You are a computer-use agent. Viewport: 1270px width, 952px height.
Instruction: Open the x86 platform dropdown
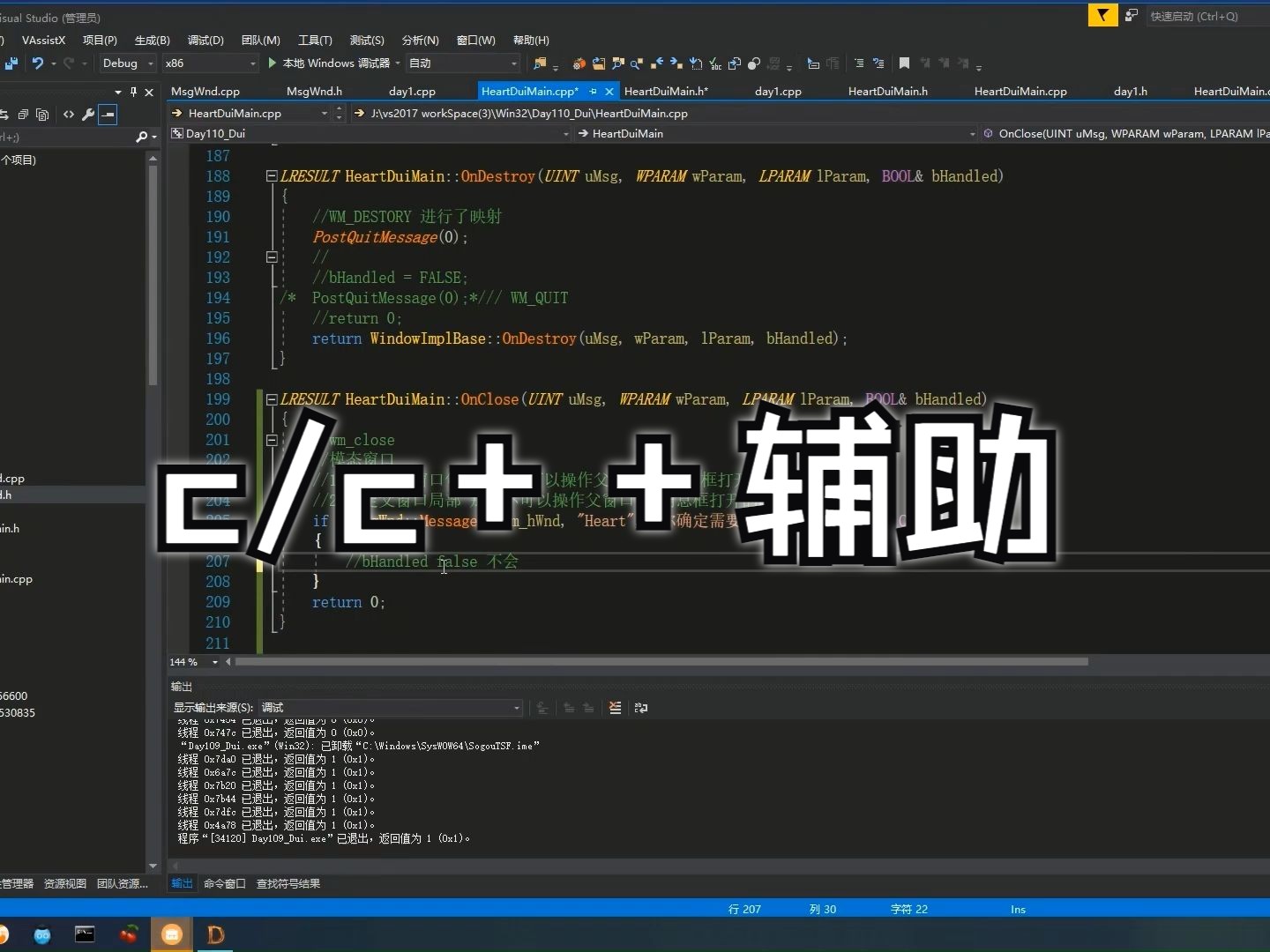211,63
